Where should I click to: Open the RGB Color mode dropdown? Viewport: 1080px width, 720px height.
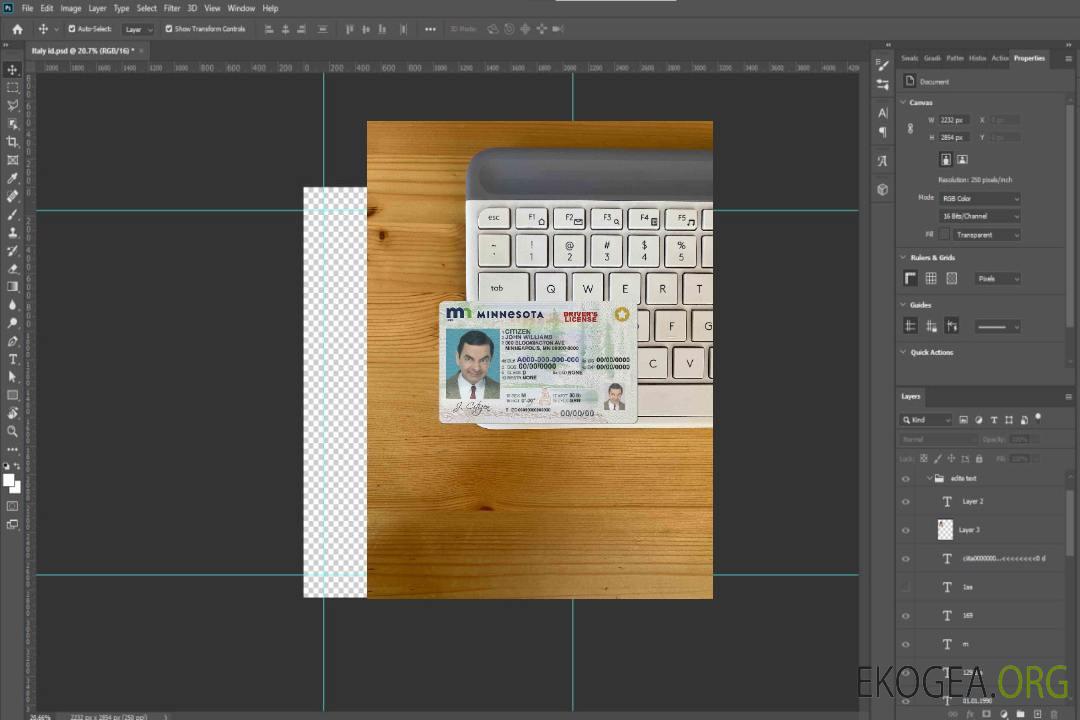980,198
